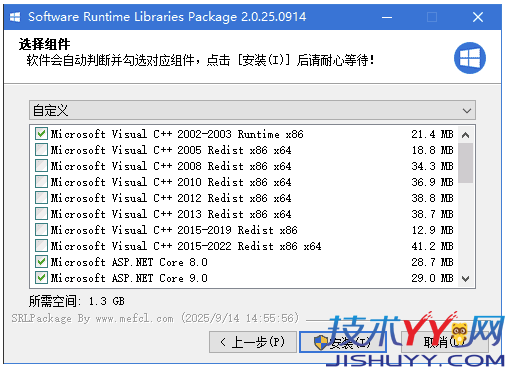Select the 18.8 MB size value

tap(432, 150)
